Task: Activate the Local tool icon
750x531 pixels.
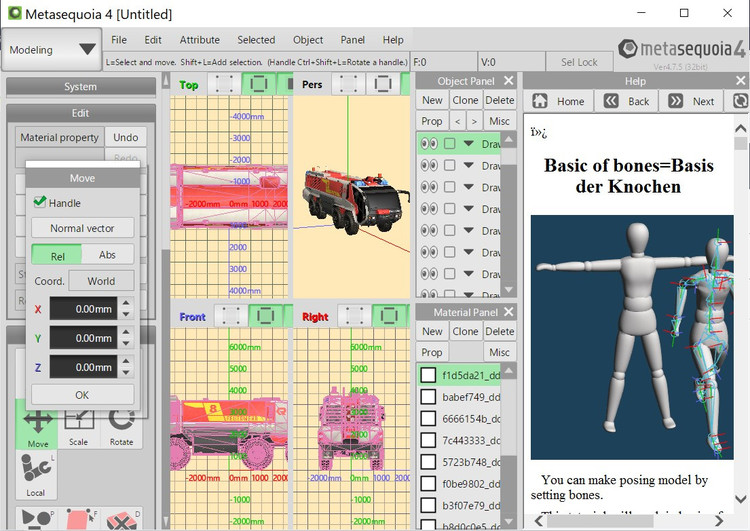Action: (x=37, y=475)
